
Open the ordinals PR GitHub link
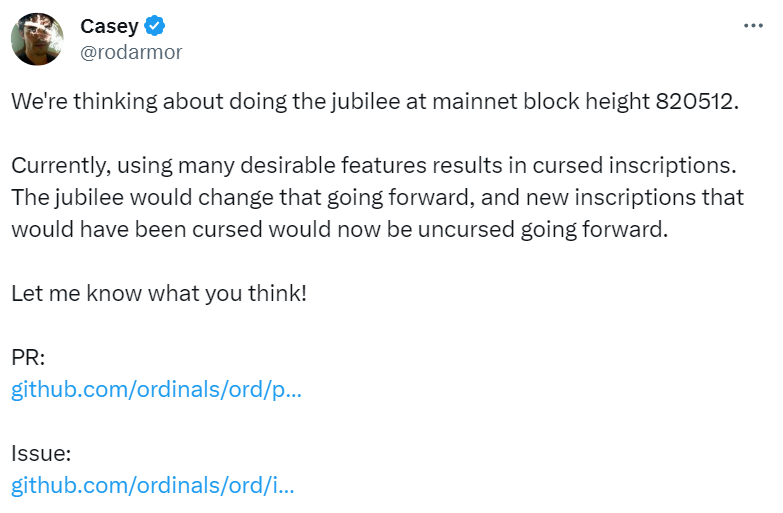(x=156, y=390)
